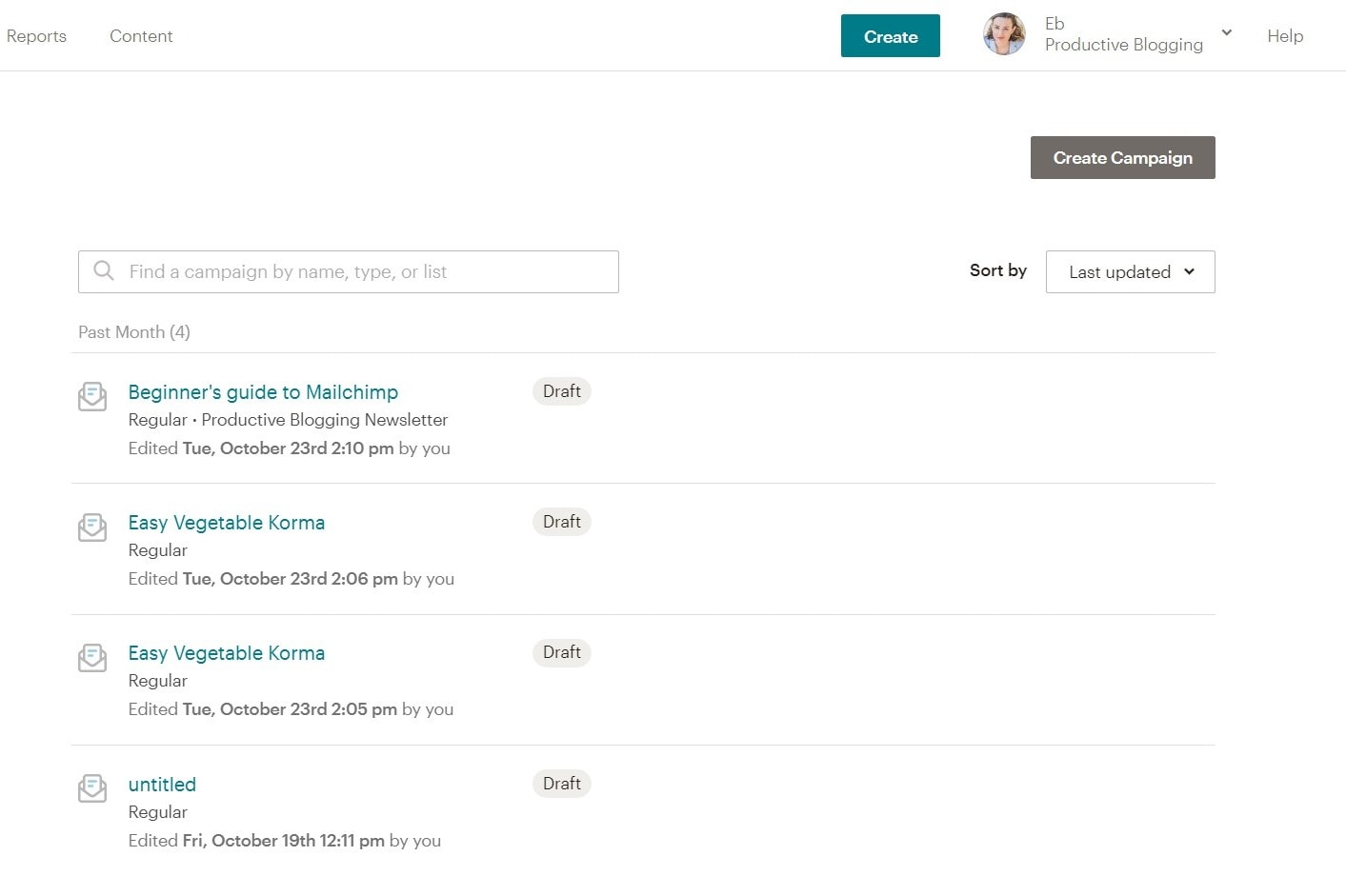1346x896 pixels.
Task: Open Easy Vegetable Korma edited at 2:06 pm
Action: (227, 523)
